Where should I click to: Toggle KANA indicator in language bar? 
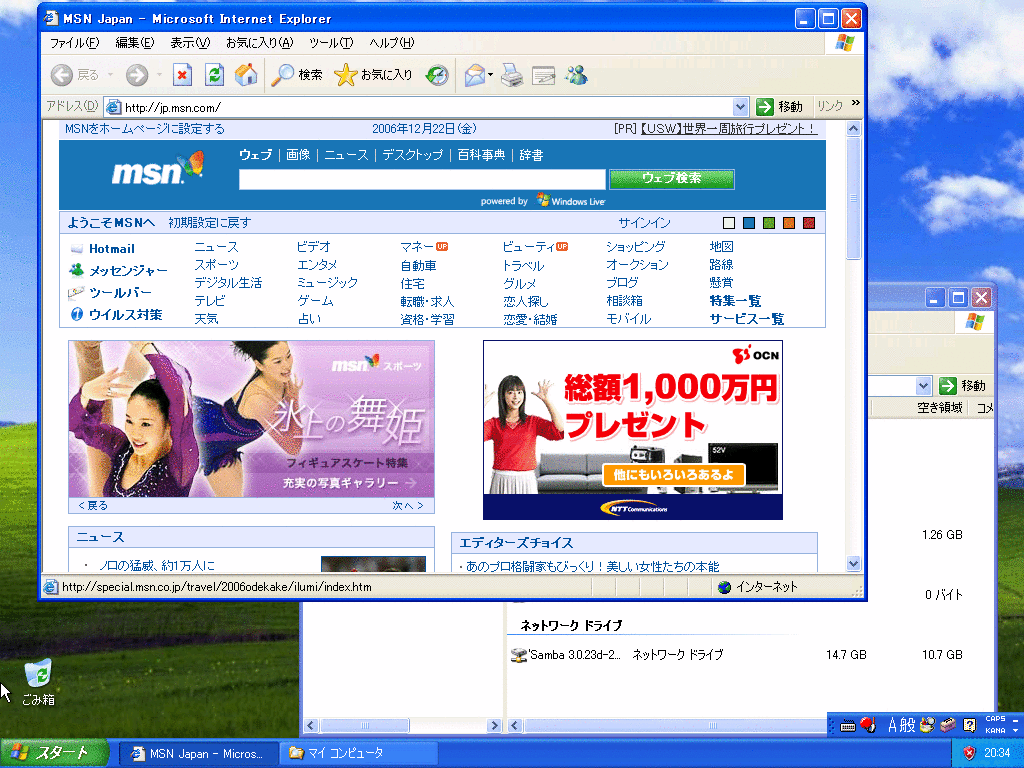[x=995, y=730]
